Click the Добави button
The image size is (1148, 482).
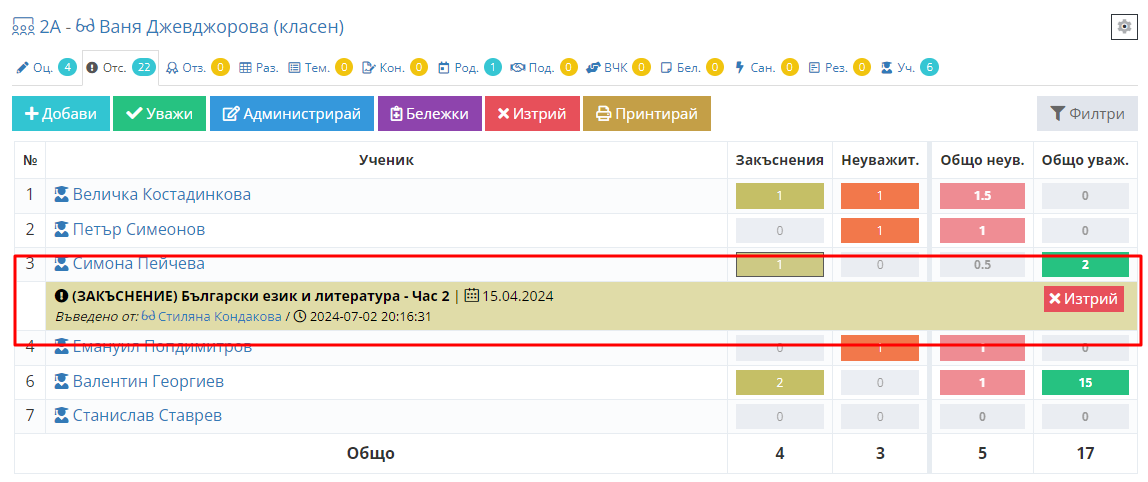tap(60, 114)
